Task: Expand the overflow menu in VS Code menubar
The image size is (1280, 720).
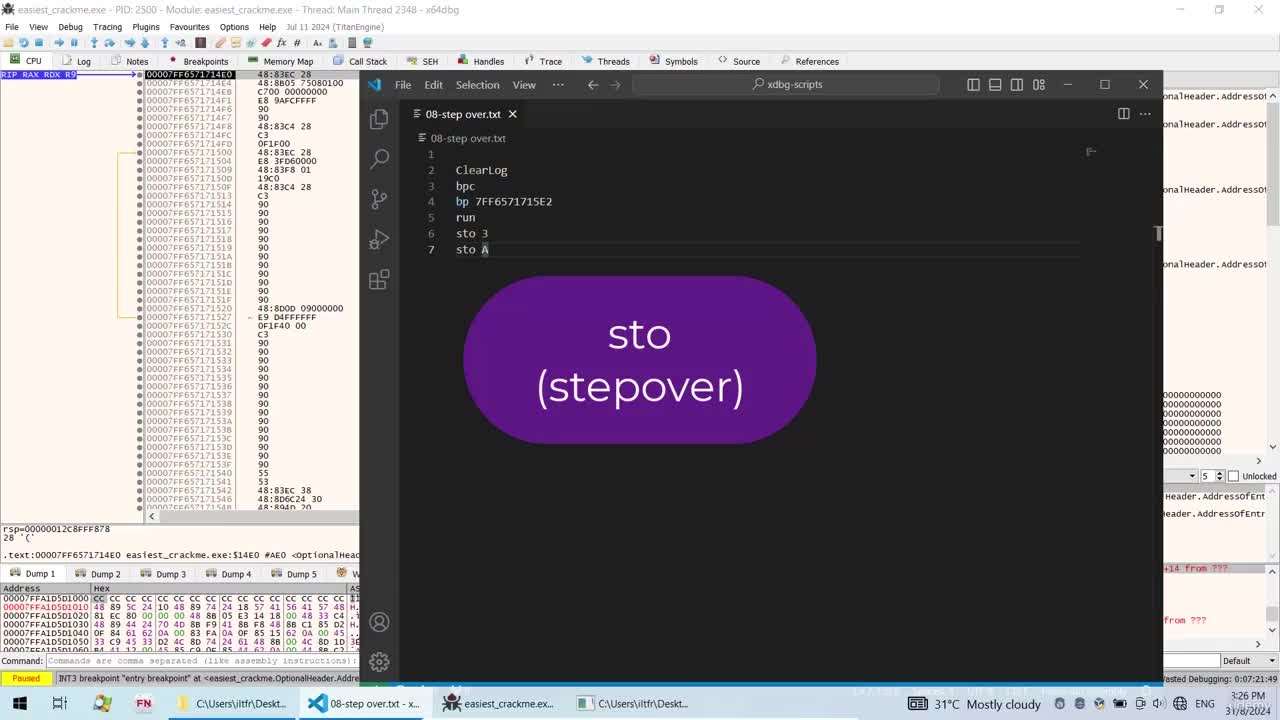Action: click(558, 85)
